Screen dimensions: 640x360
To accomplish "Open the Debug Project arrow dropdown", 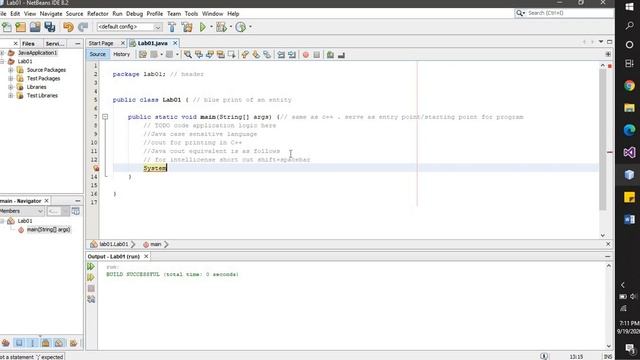I will 231,27.
